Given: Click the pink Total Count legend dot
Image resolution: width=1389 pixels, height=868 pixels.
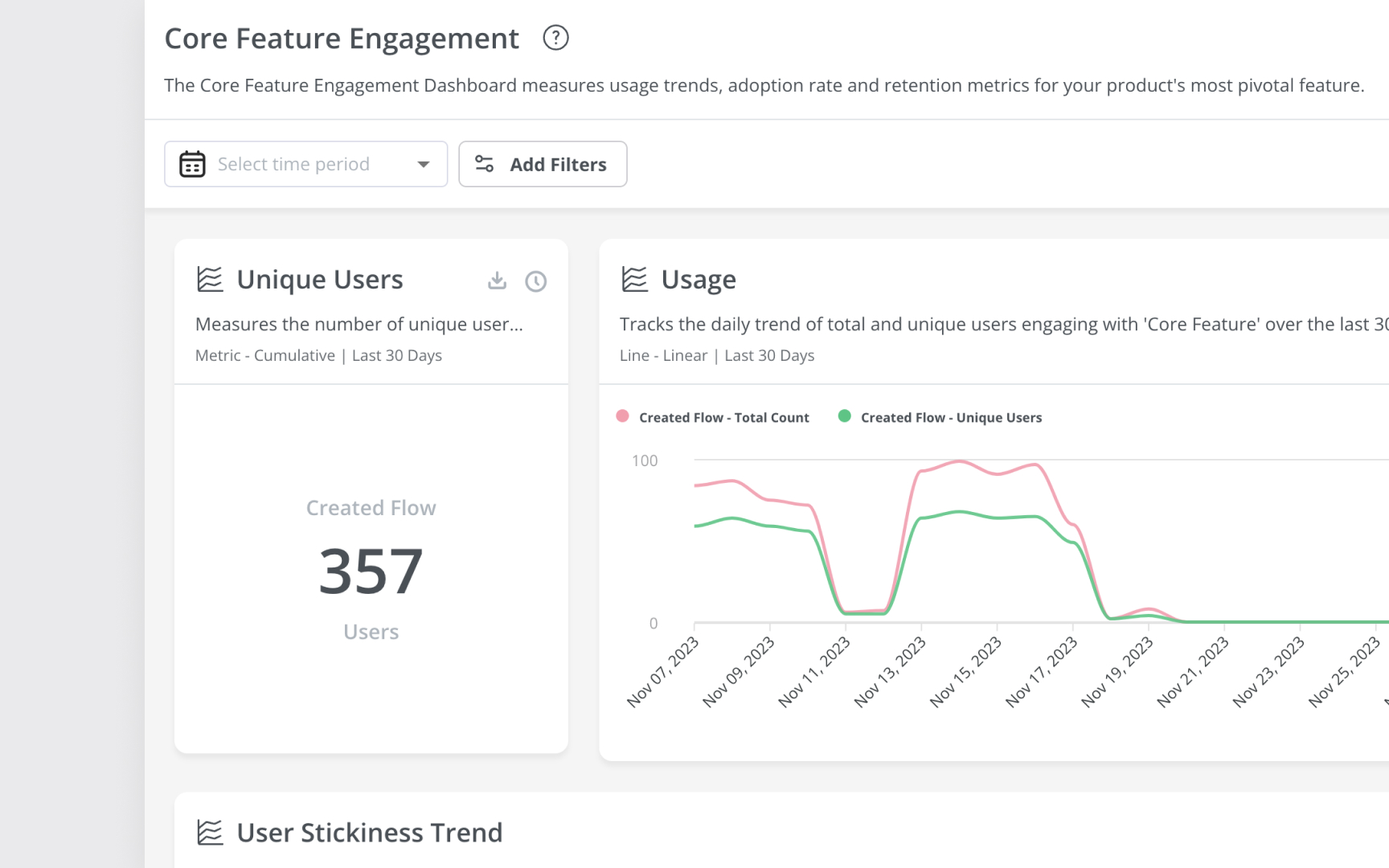Looking at the screenshot, I should point(622,416).
